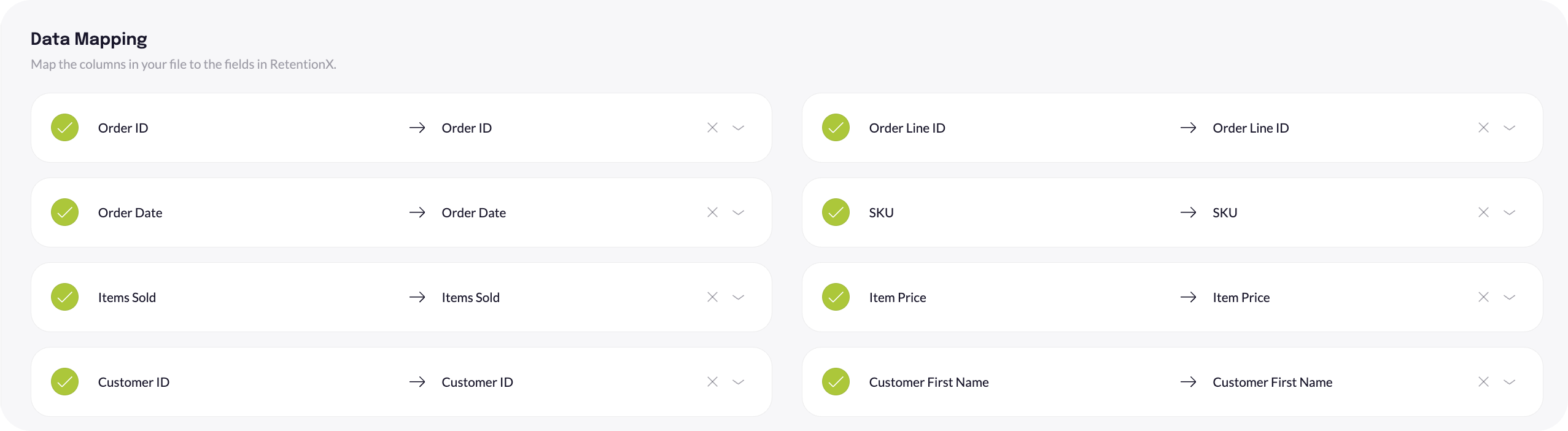Remove the Customer First Name mapping

tap(1483, 382)
